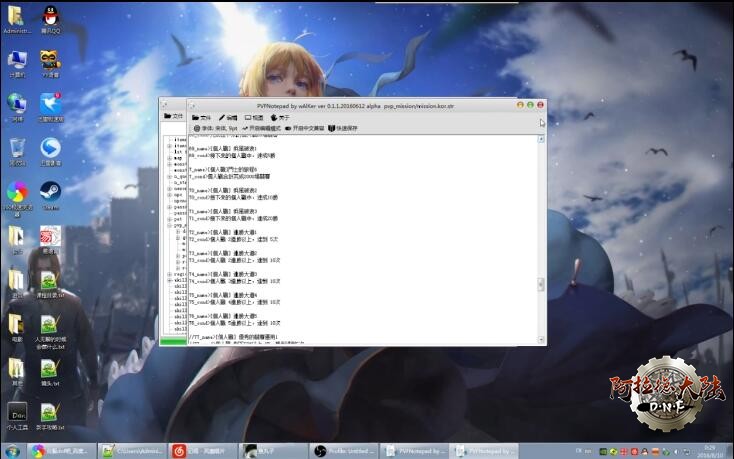Image resolution: width=734 pixels, height=459 pixels.
Task: Expand the npc node in file tree
Action: tap(169, 195)
